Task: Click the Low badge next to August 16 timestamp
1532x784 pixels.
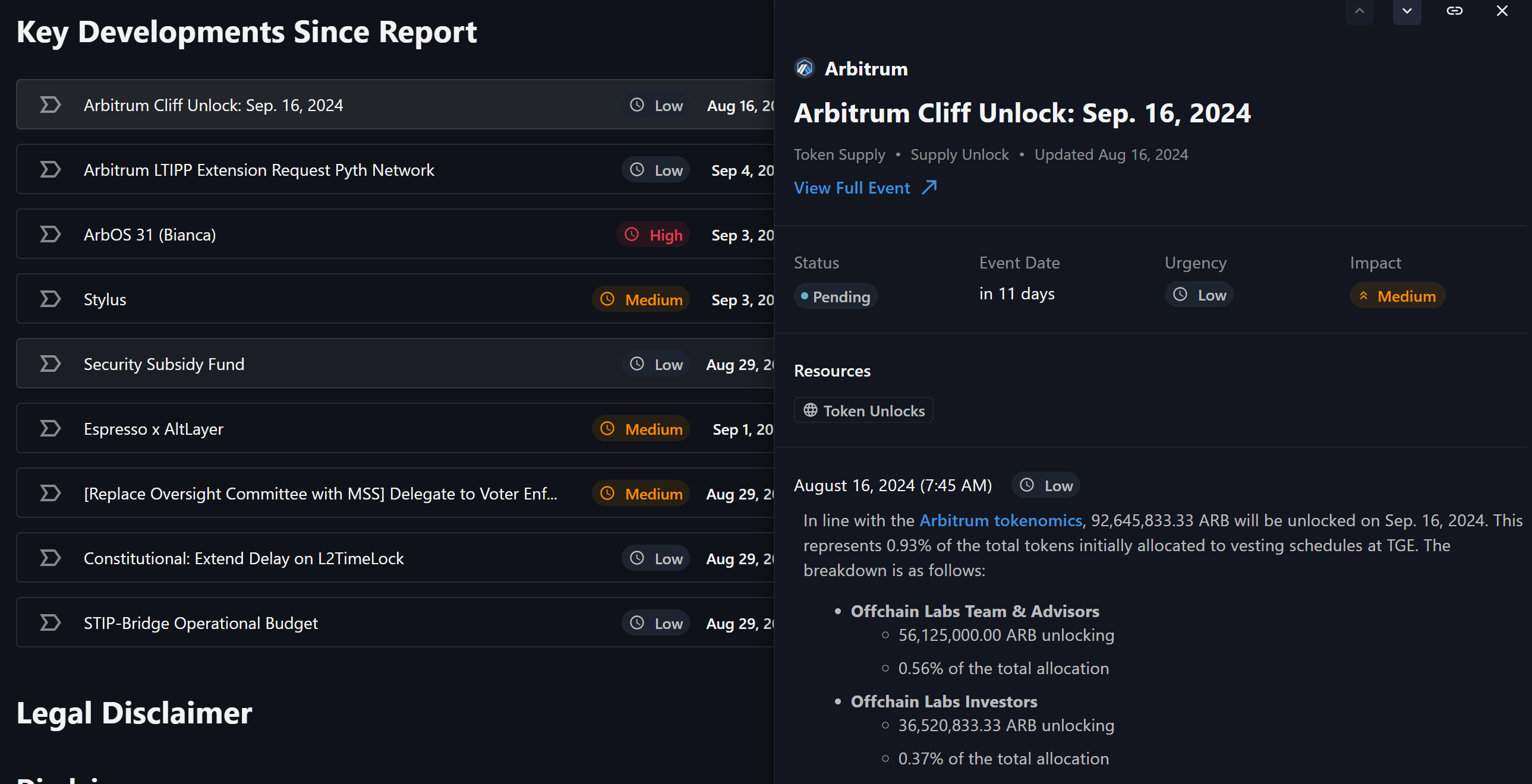Action: [1045, 486]
